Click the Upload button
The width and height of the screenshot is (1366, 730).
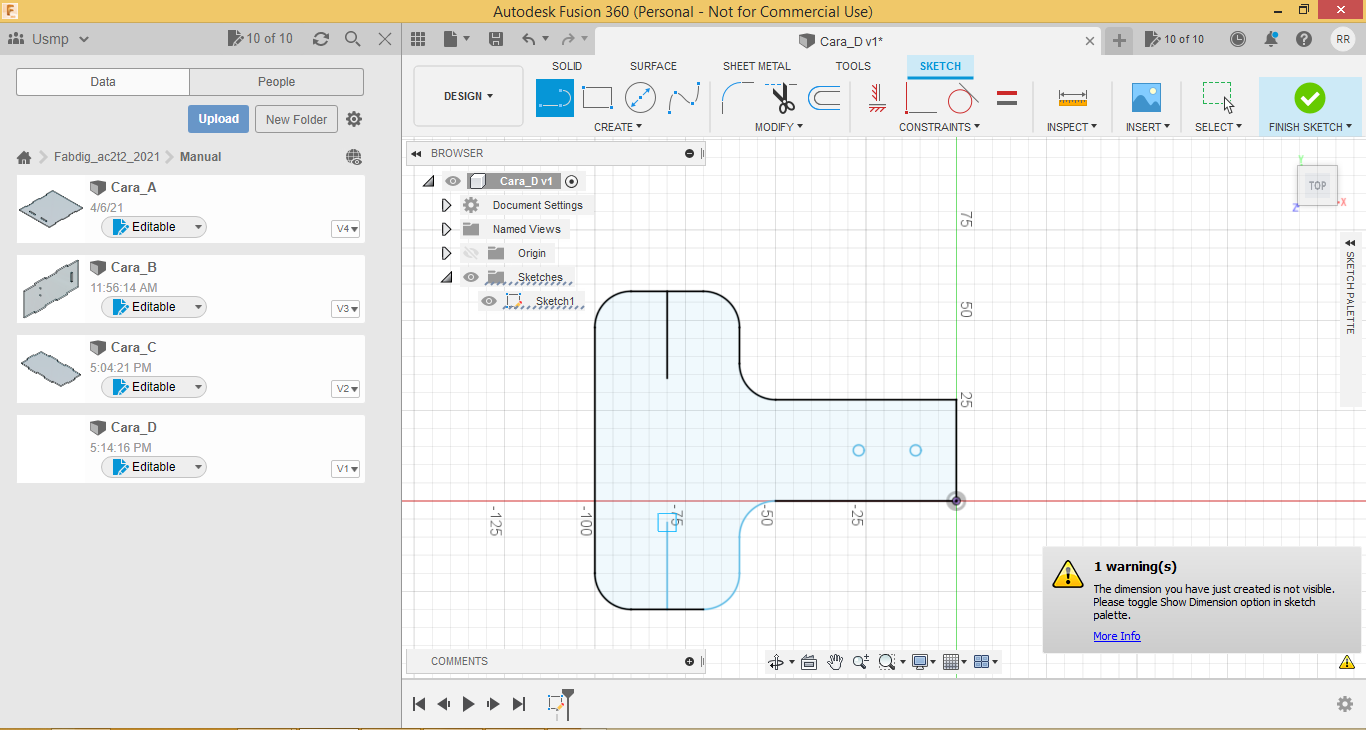tap(218, 119)
